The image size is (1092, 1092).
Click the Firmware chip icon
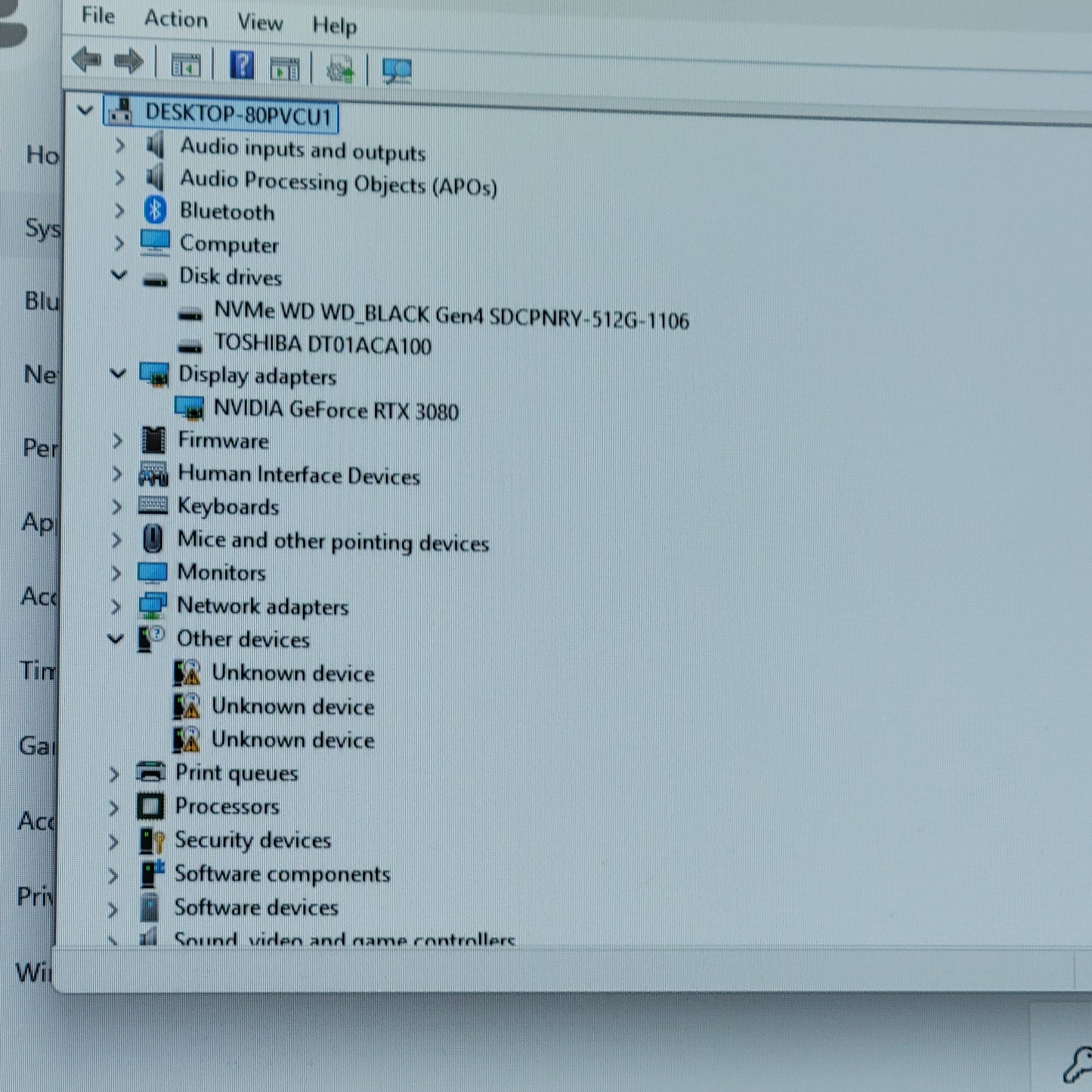pyautogui.click(x=153, y=440)
